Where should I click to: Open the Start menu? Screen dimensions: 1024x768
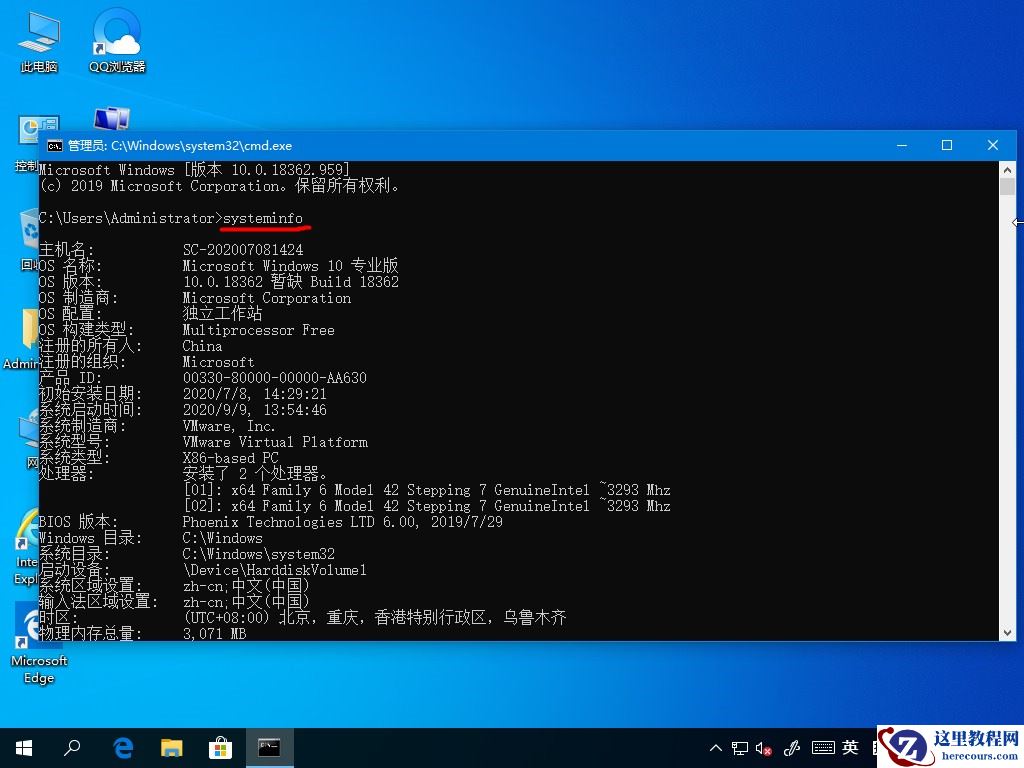pos(22,747)
